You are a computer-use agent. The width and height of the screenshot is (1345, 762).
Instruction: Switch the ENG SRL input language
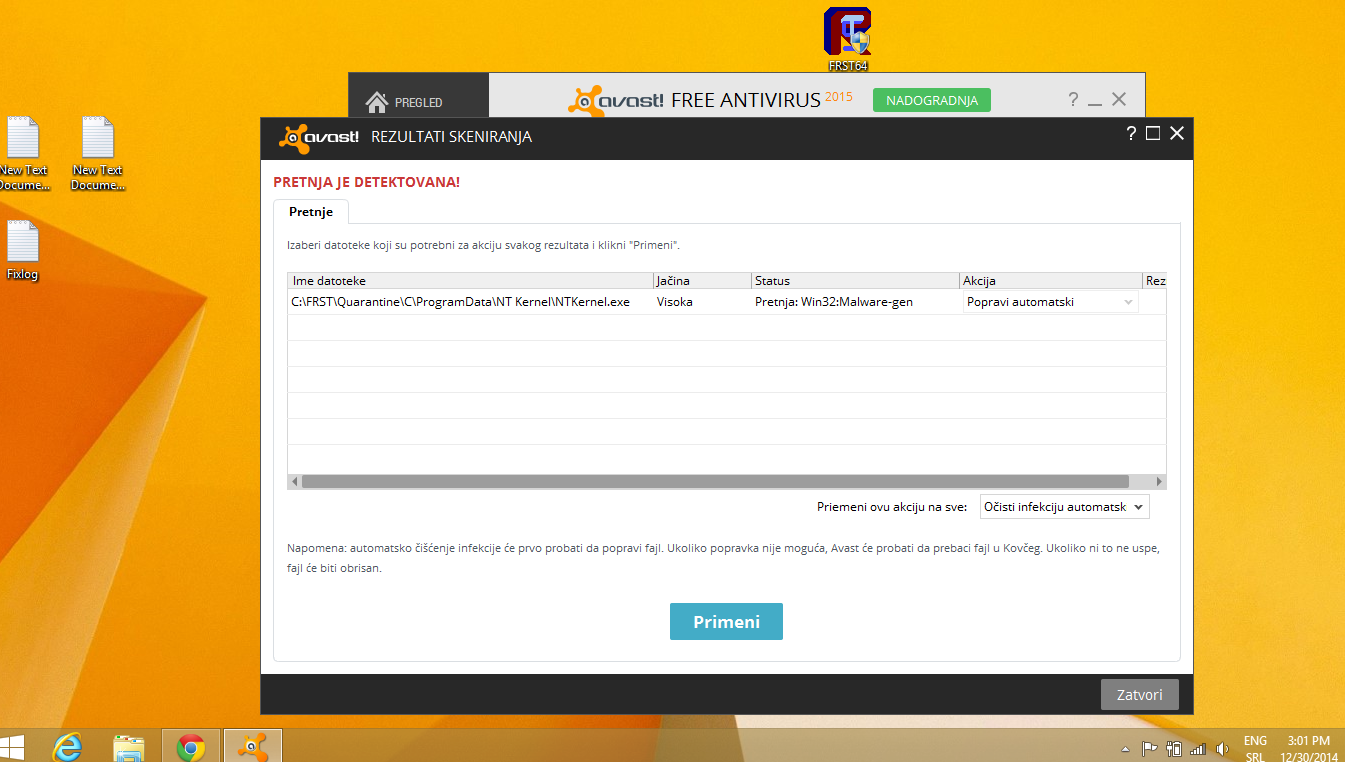click(x=1255, y=748)
